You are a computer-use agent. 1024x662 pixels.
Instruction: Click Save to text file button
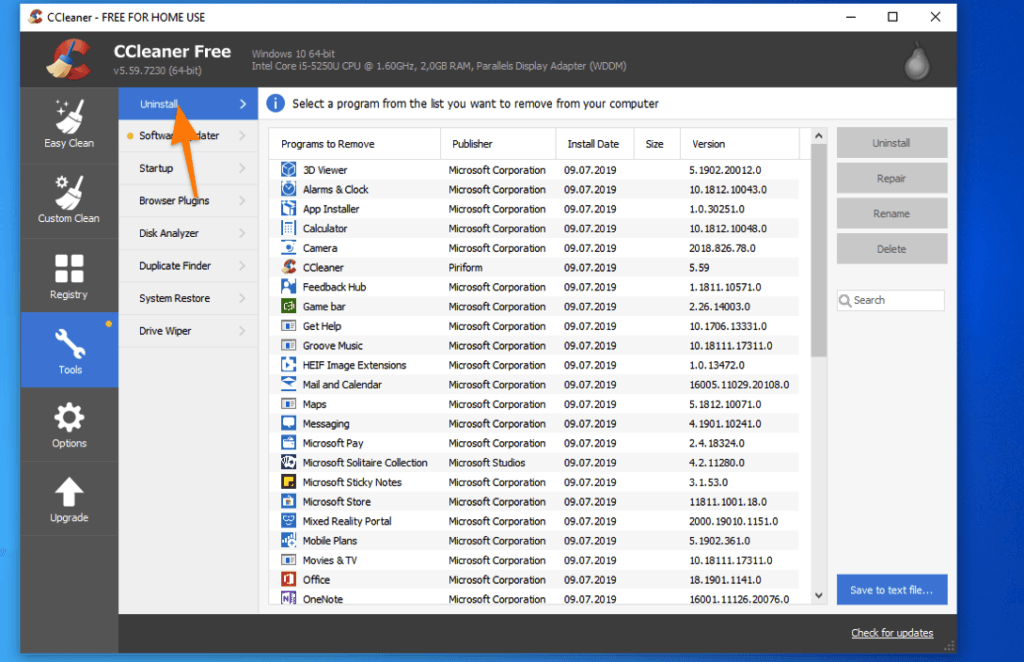[891, 590]
